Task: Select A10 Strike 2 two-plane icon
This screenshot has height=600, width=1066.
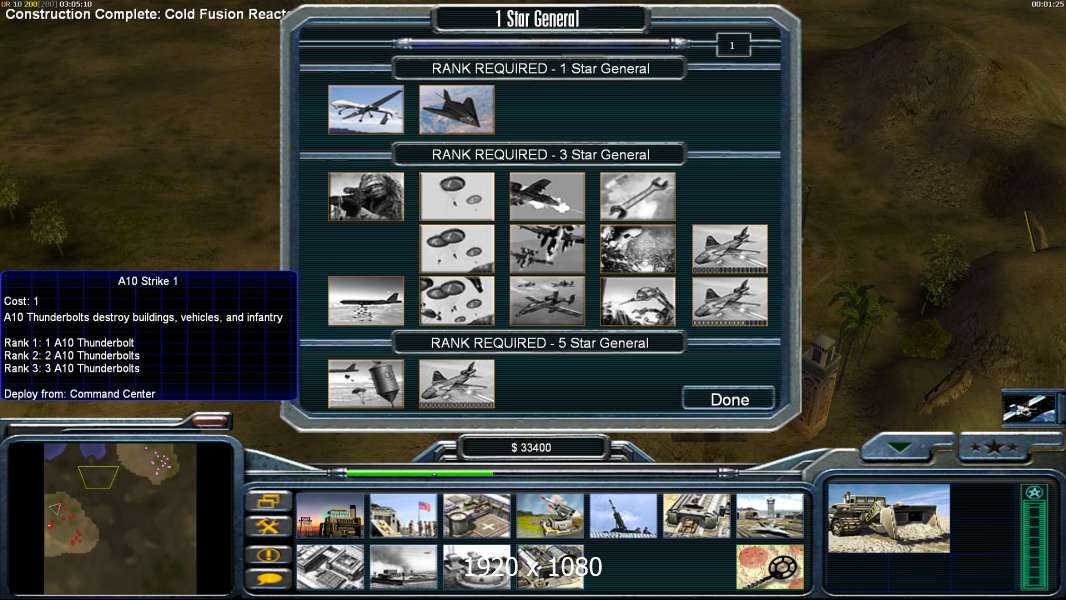Action: pyautogui.click(x=547, y=249)
